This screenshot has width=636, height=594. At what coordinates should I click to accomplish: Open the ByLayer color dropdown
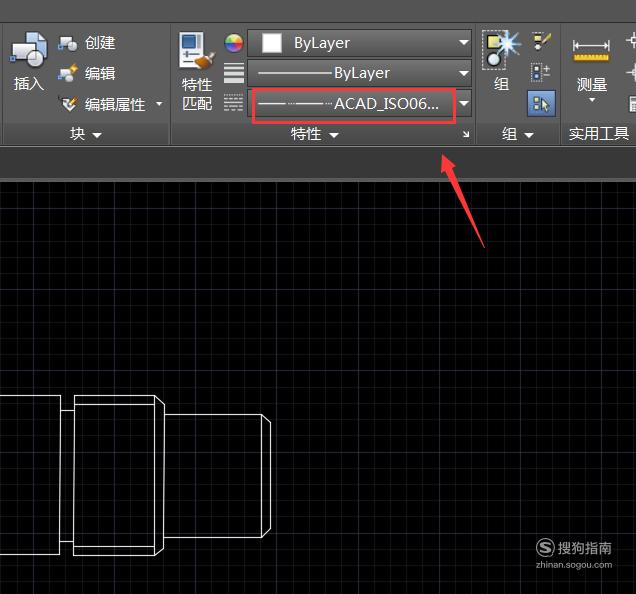point(464,42)
